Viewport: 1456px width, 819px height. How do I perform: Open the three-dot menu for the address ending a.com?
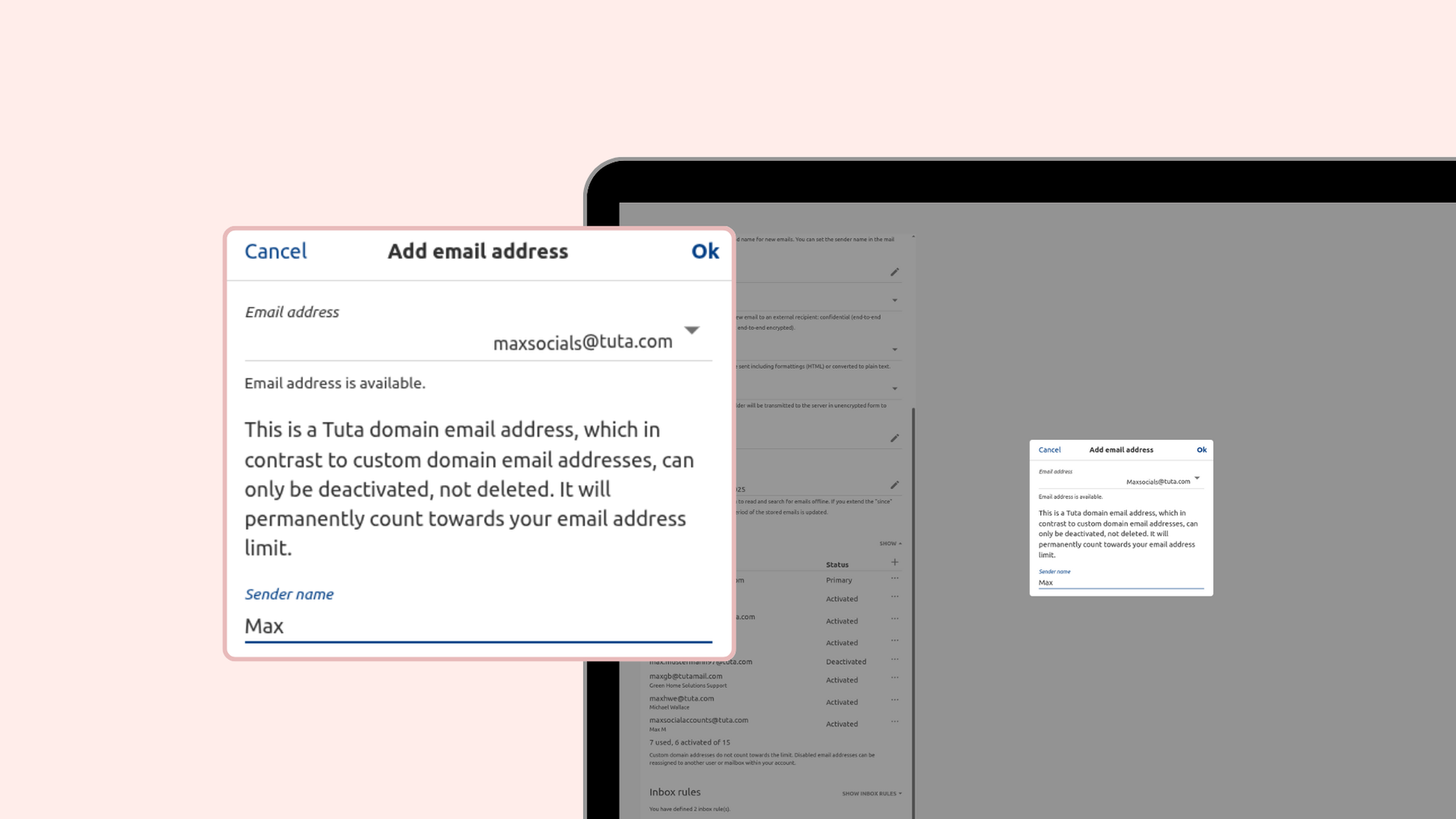coord(895,619)
